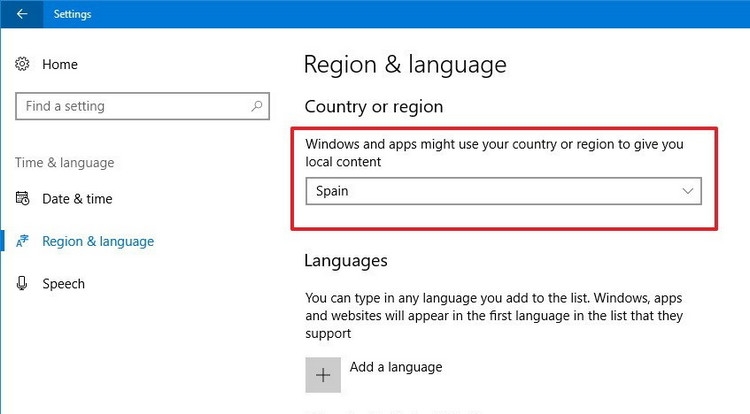Click the Time & language category heading

pyautogui.click(x=65, y=162)
